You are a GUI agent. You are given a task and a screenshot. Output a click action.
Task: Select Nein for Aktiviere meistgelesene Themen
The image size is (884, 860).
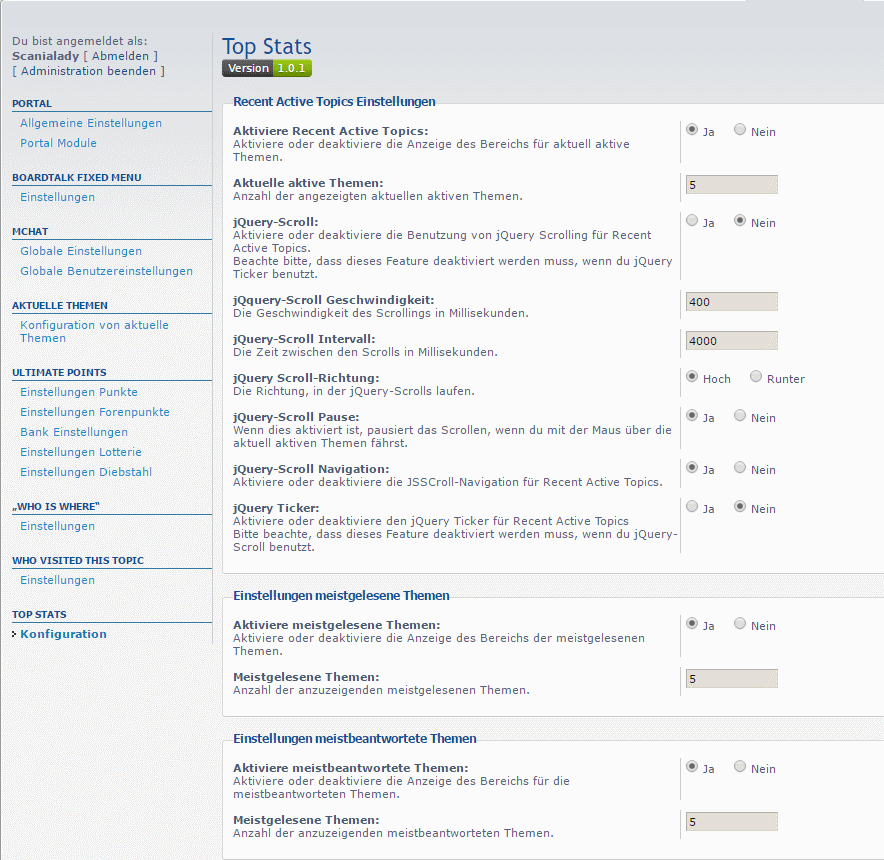[x=740, y=624]
